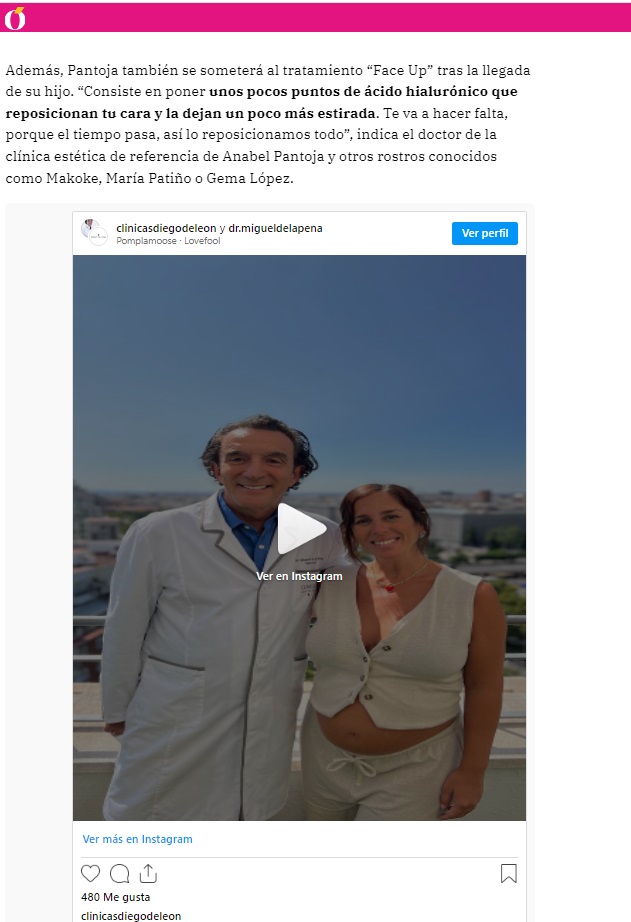The image size is (631, 922).
Task: Open comments via the speech bubble icon
Action: [x=119, y=873]
